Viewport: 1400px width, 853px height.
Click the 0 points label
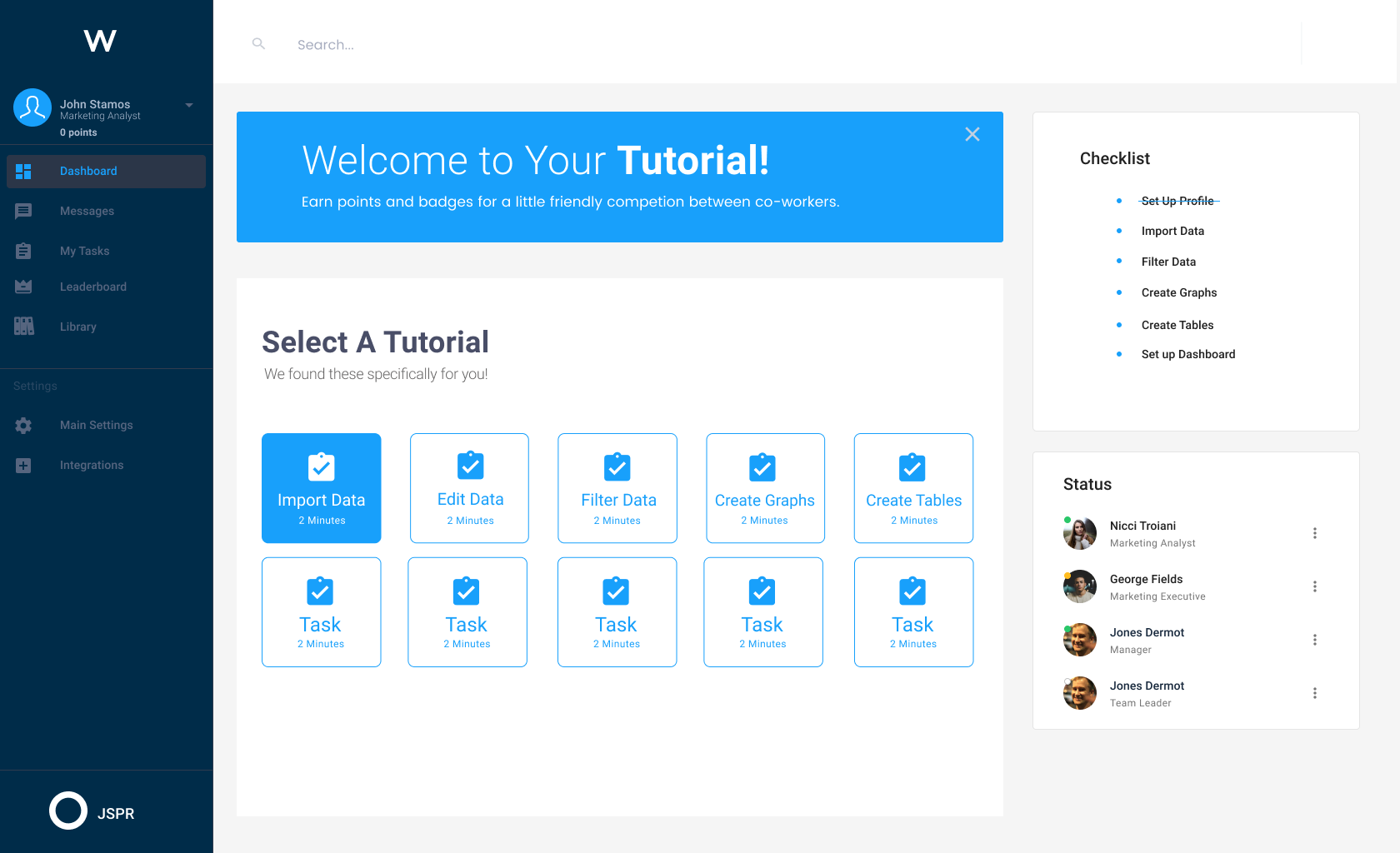coord(78,133)
